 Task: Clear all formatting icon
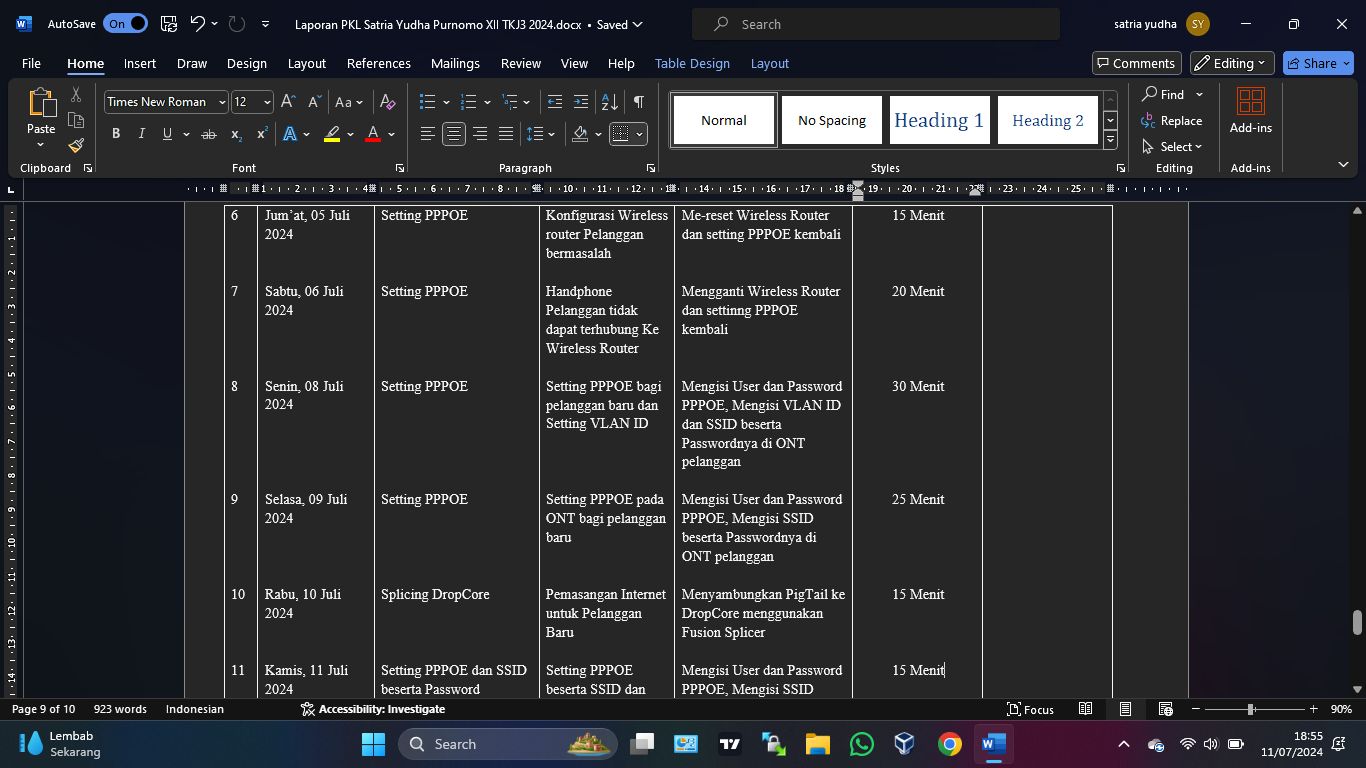pyautogui.click(x=388, y=102)
